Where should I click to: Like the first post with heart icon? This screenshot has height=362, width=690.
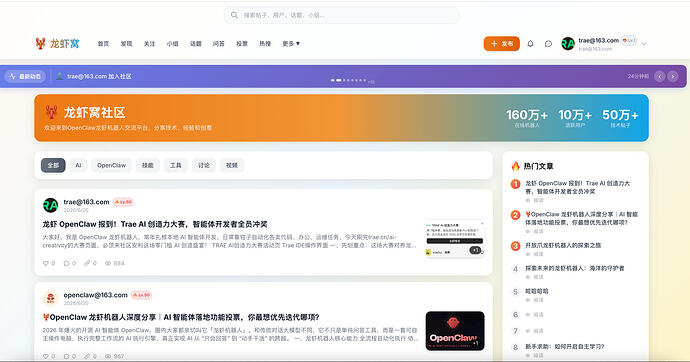[x=46, y=263]
